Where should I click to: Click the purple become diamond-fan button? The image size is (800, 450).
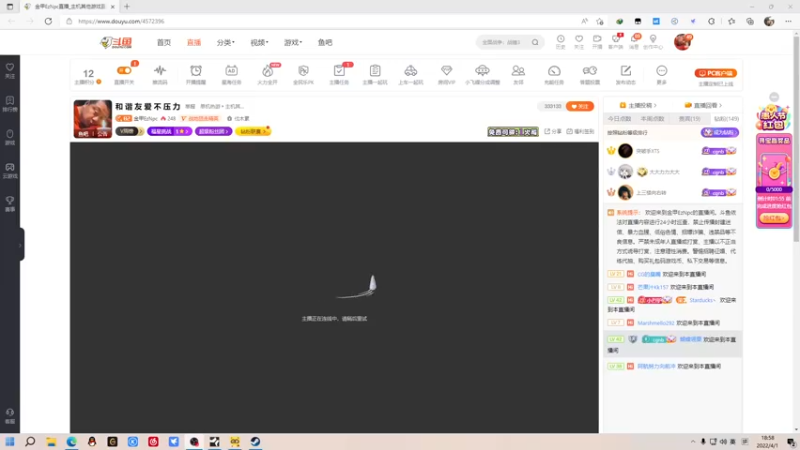(720, 132)
